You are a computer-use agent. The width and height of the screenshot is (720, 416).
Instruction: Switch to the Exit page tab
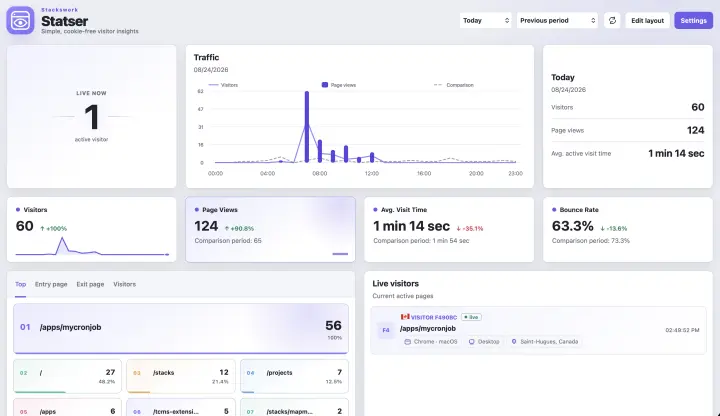(90, 284)
